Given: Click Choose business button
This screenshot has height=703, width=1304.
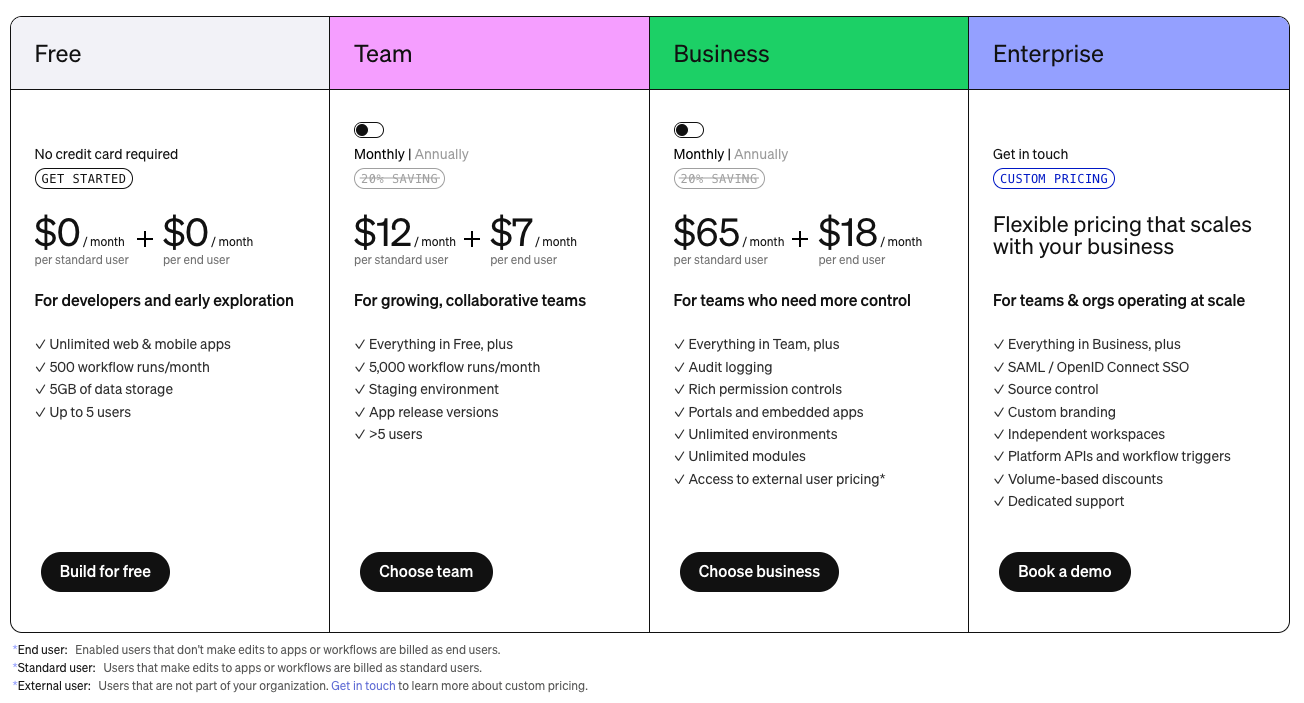Looking at the screenshot, I should (x=759, y=572).
